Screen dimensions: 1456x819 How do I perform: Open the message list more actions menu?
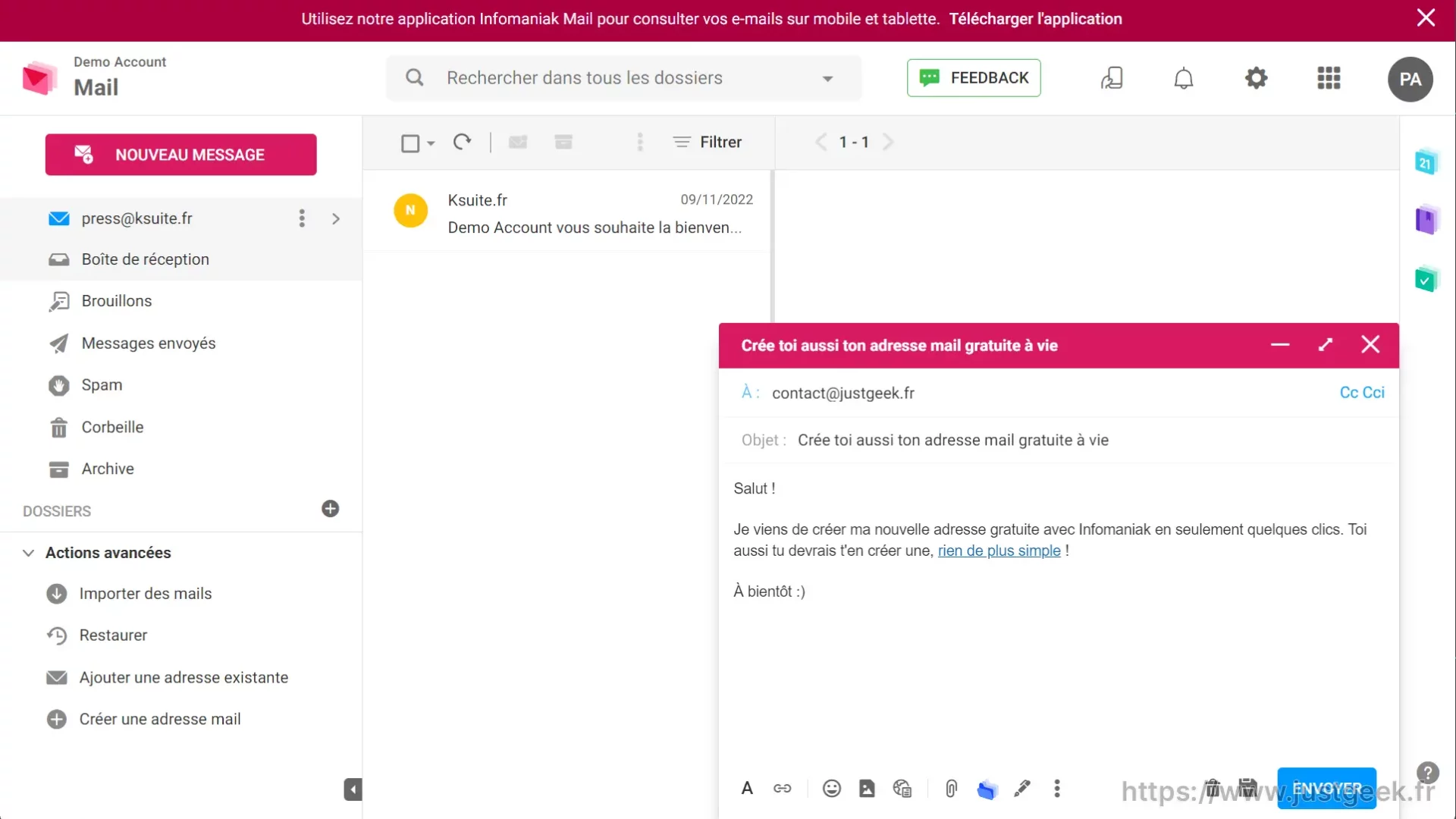click(640, 142)
